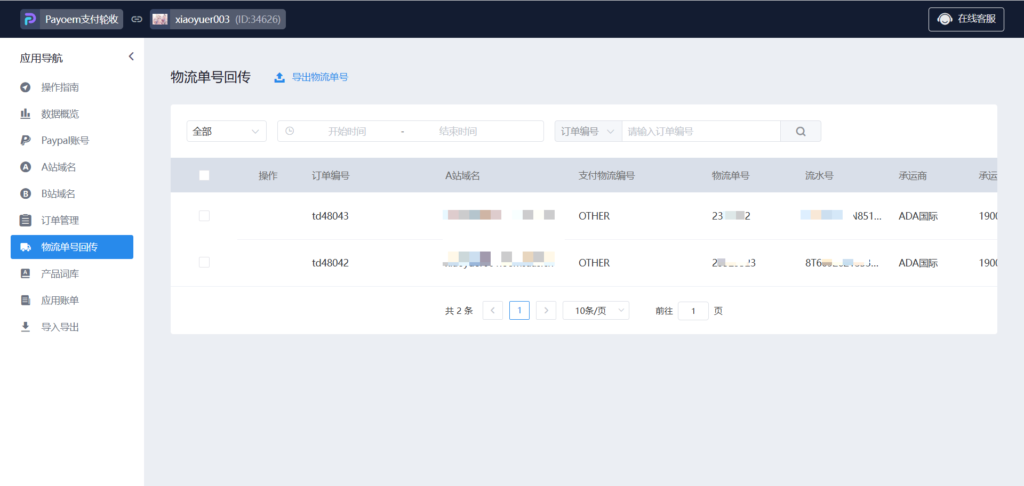Check the box for order td48043
The image size is (1024, 486).
click(204, 216)
